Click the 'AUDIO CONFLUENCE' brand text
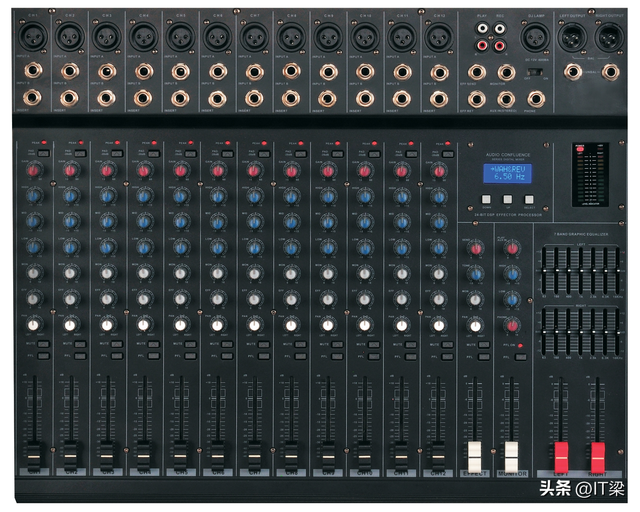Viewport: 640px width, 512px height. coord(508,155)
